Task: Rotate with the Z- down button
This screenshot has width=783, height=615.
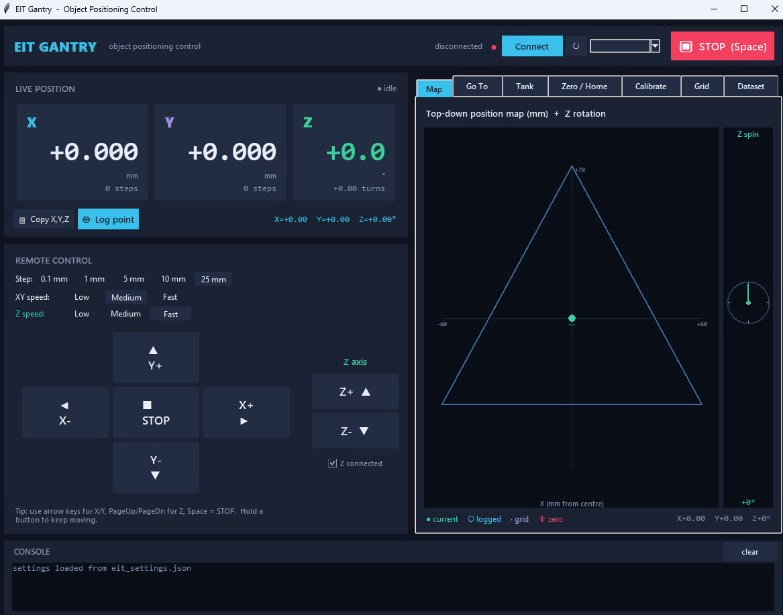Action: (x=355, y=431)
